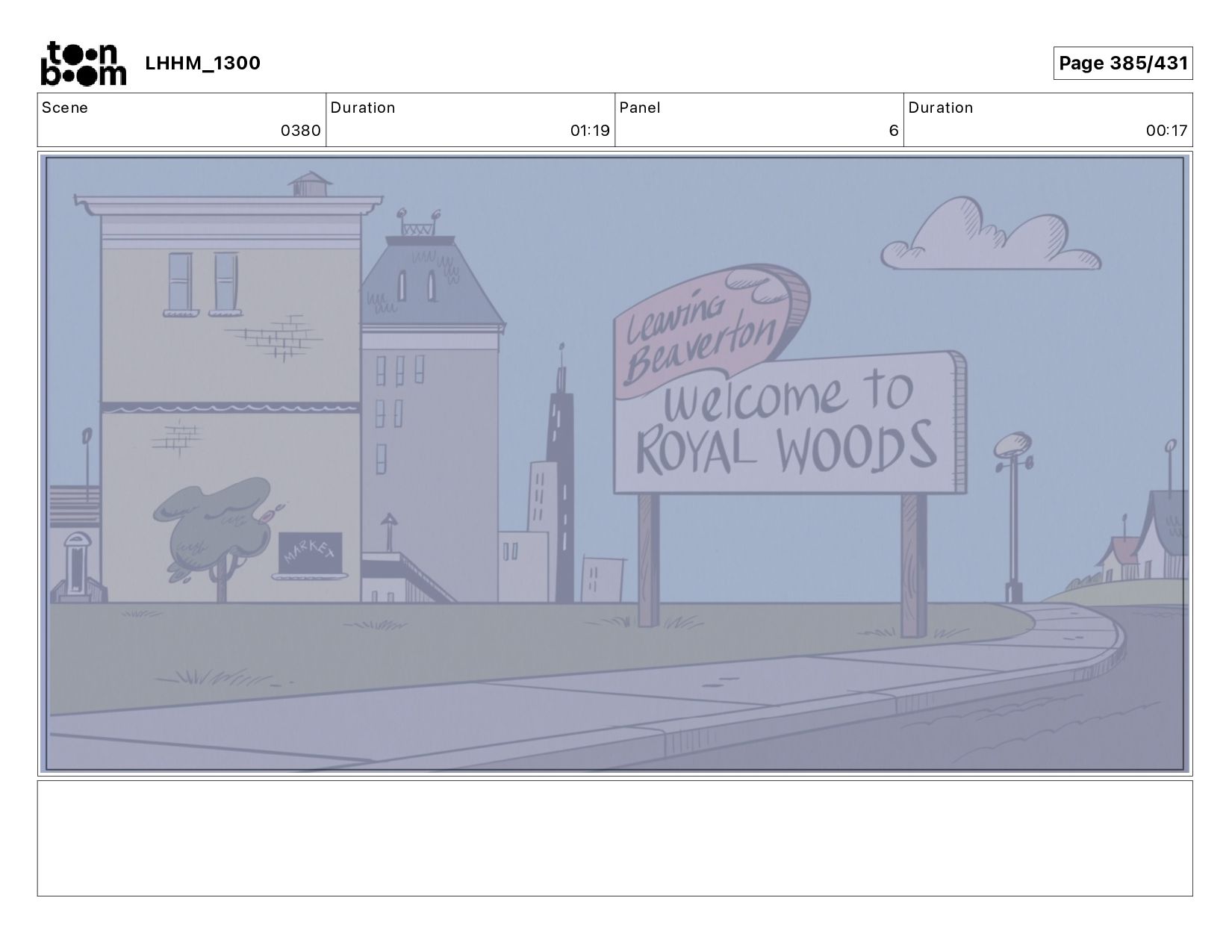The image size is (1232, 952).
Task: Select the Panel label
Action: [640, 108]
